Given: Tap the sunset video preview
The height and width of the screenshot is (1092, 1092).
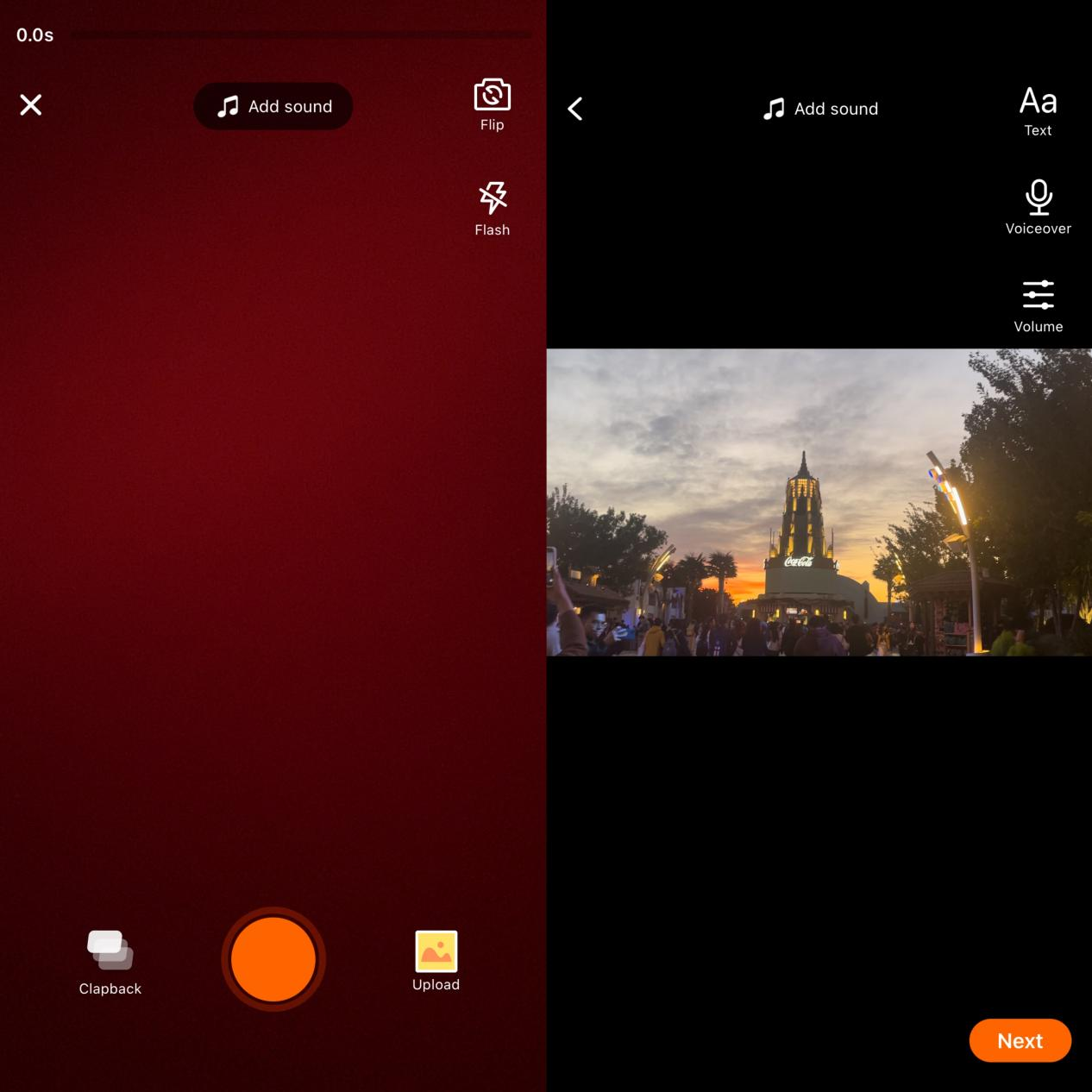Looking at the screenshot, I should pos(819,502).
